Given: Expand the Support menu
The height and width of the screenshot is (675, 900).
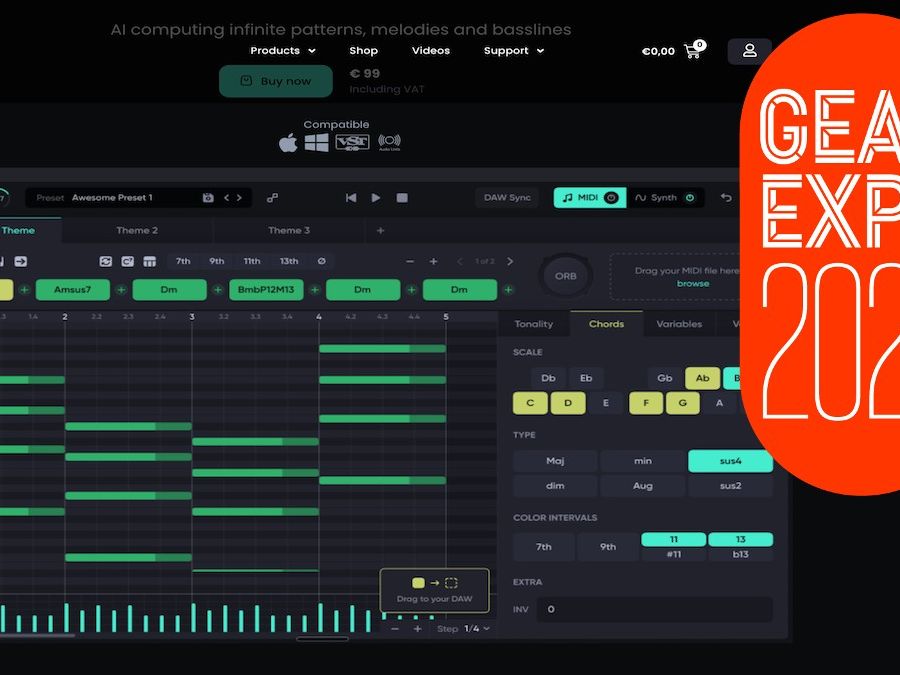Looking at the screenshot, I should (x=514, y=51).
